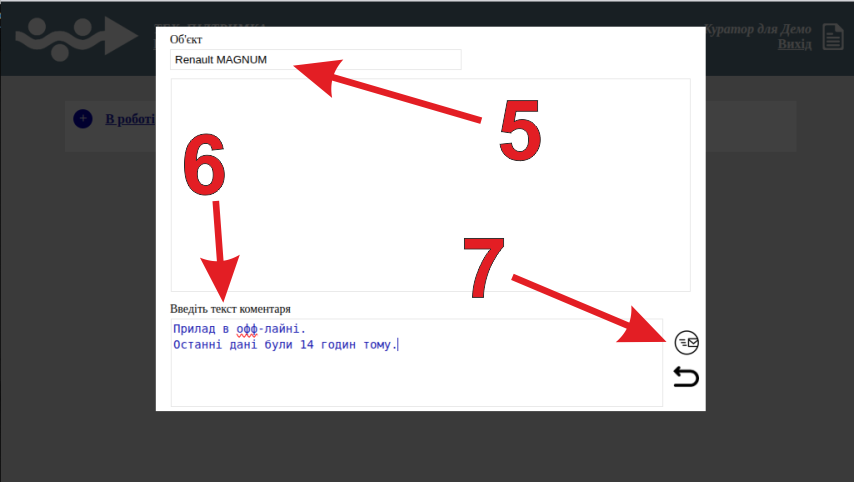The height and width of the screenshot is (482, 854).
Task: Send the comment with the envelope icon
Action: (x=687, y=342)
